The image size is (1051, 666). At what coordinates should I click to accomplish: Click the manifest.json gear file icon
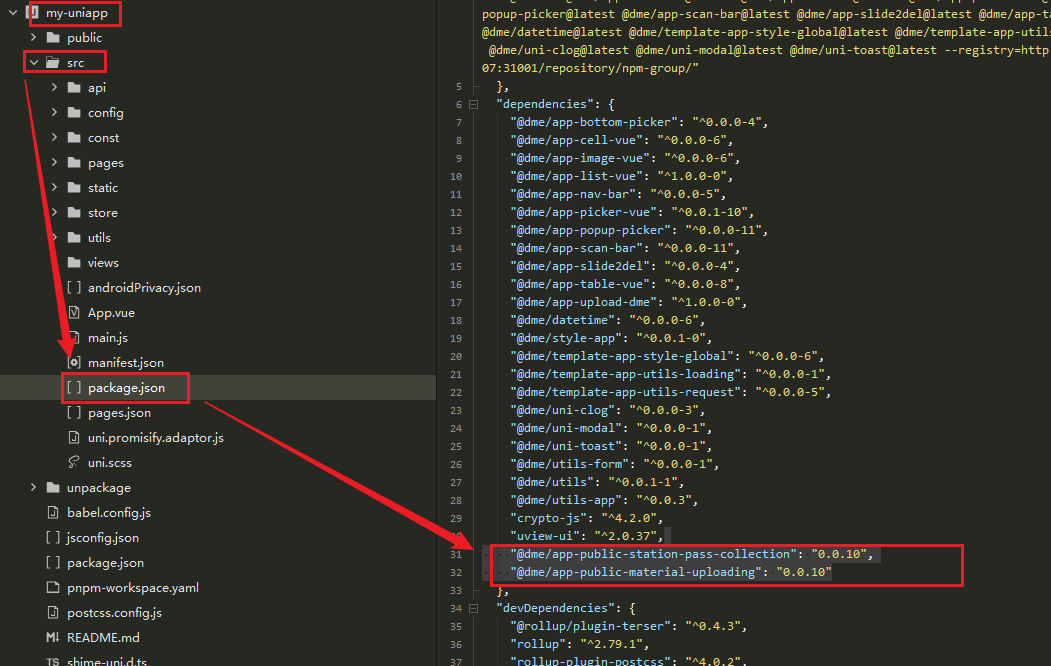pos(73,363)
